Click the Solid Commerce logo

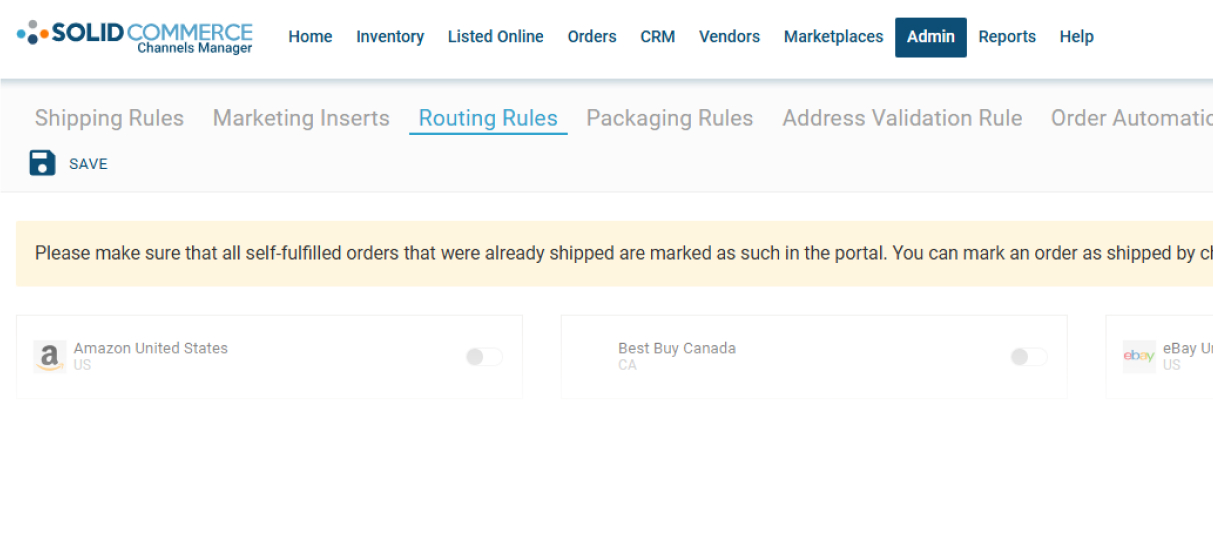tap(135, 36)
